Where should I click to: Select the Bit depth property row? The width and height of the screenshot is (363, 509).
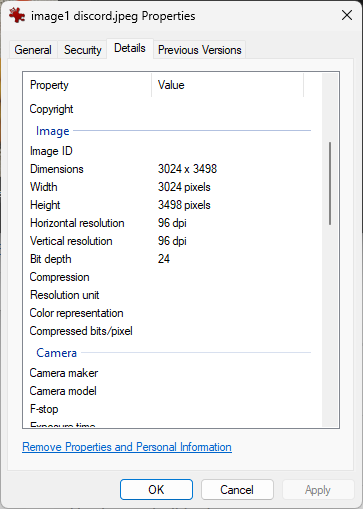pyautogui.click(x=170, y=259)
